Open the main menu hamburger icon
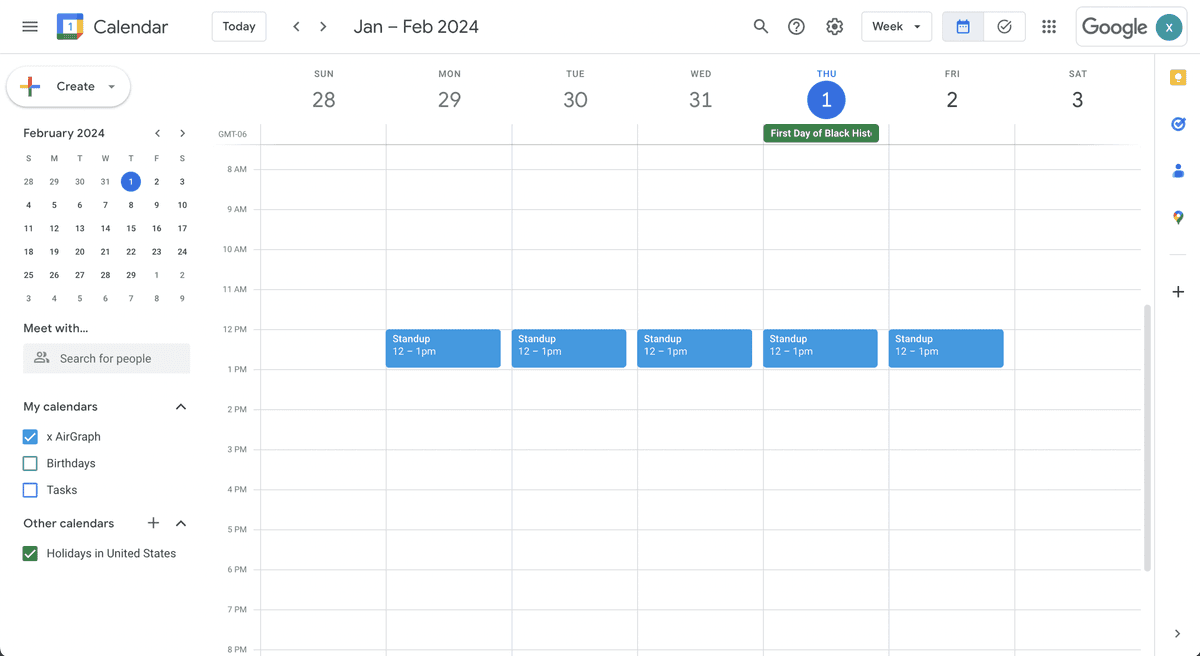 [x=30, y=27]
